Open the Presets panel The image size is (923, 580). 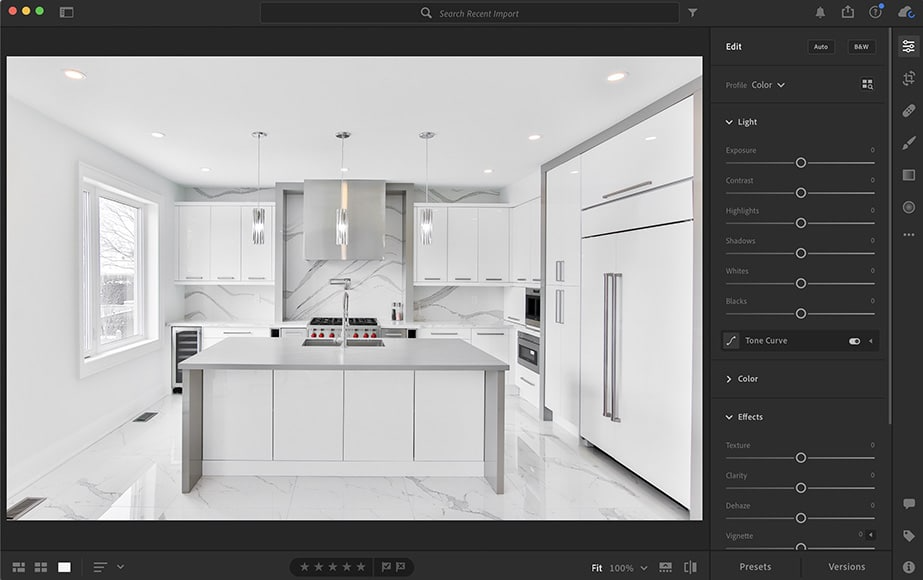point(757,566)
